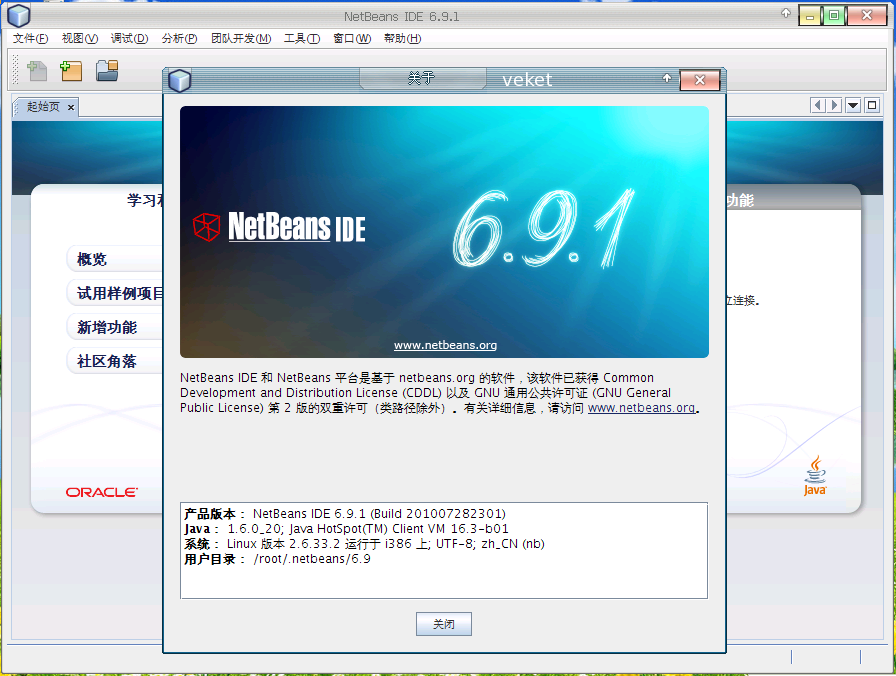The image size is (896, 676).
Task: Click the NetBeans IDE 6.9.1 splash image
Action: click(444, 232)
